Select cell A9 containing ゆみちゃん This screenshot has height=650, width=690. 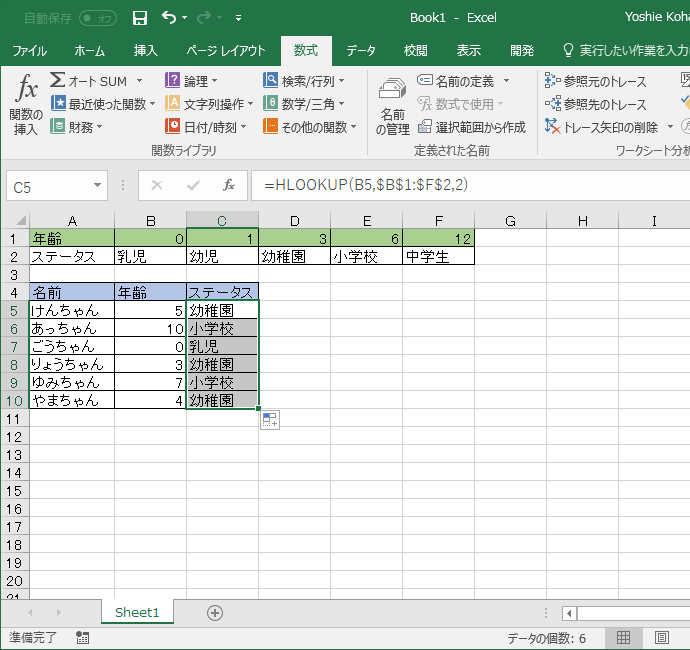(72, 382)
